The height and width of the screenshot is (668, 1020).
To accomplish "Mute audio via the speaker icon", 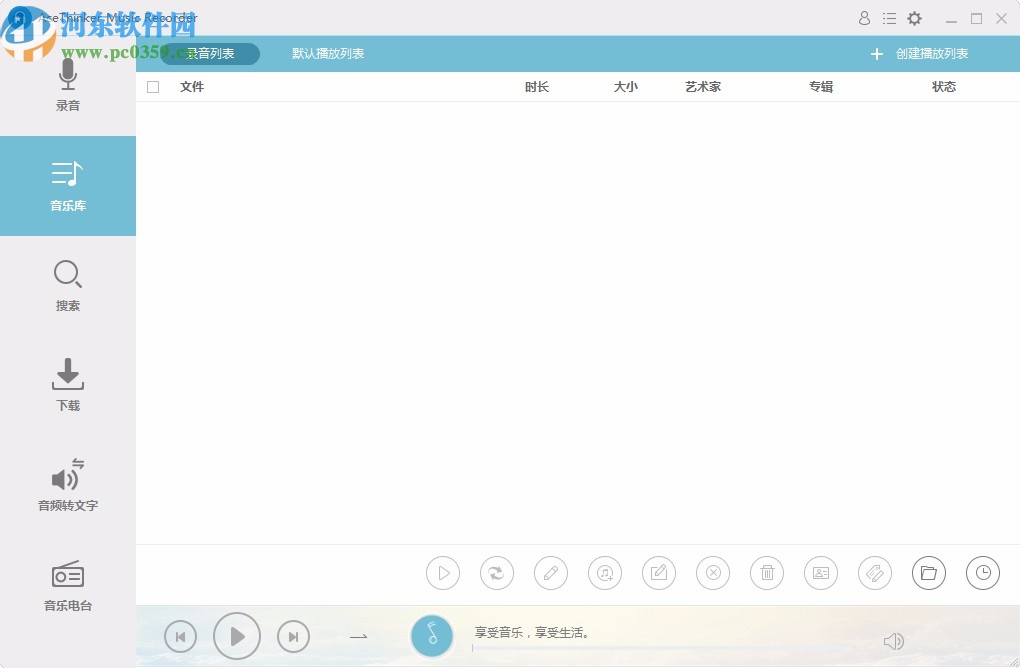I will tap(894, 641).
